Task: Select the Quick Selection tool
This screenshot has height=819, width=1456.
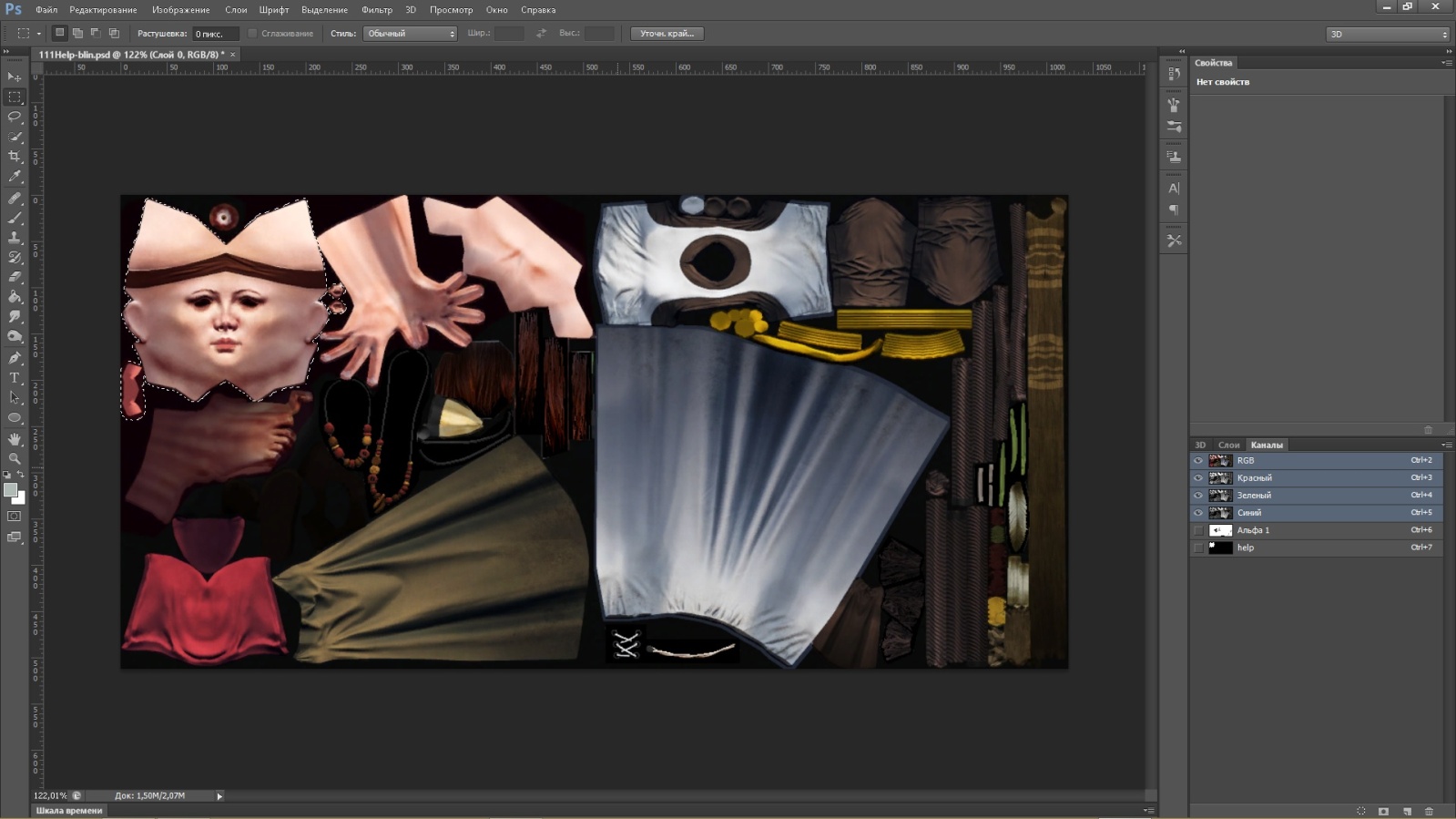Action: (15, 137)
